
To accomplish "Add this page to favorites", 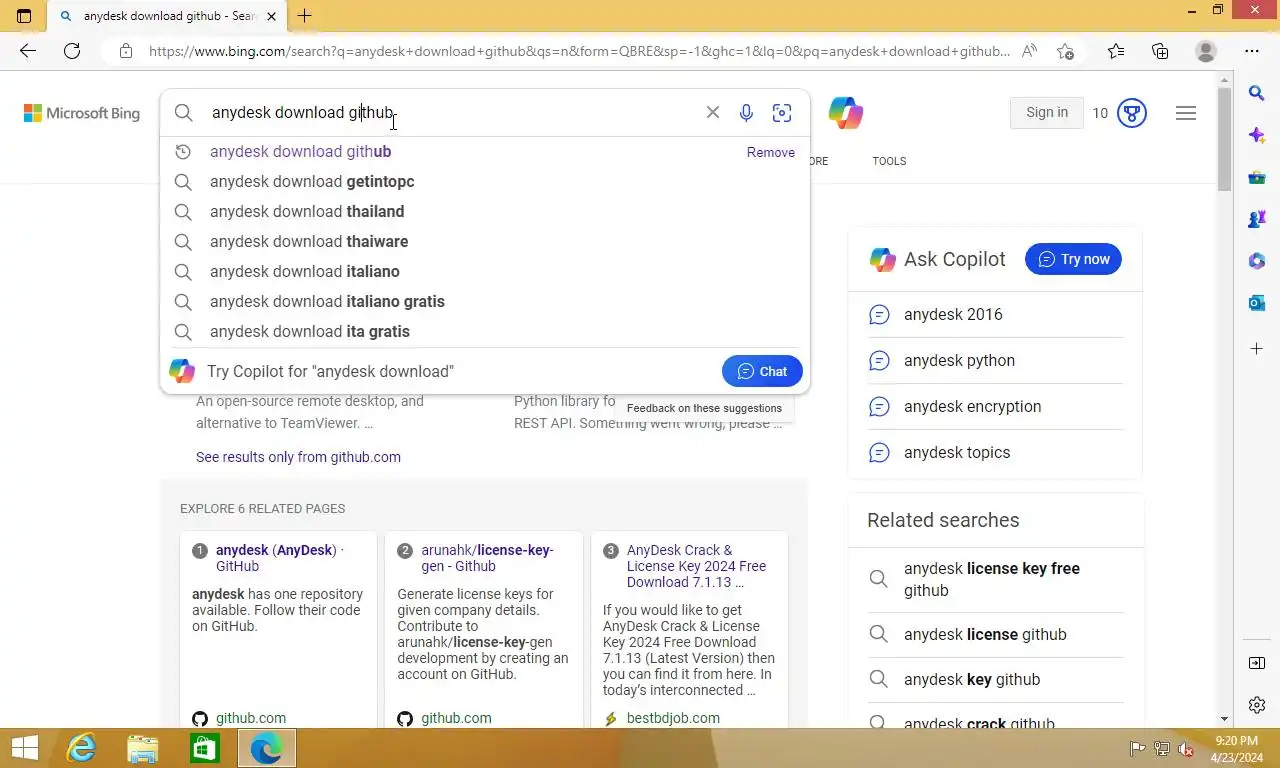I will [x=1066, y=51].
